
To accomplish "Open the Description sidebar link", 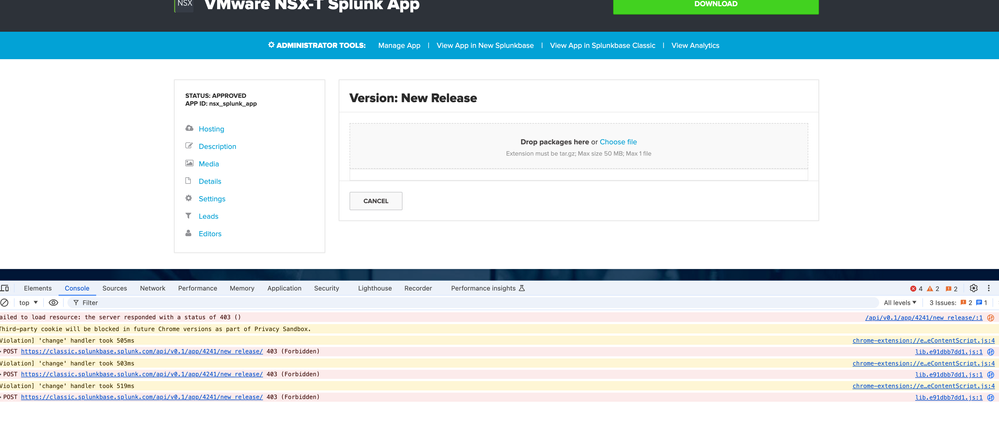I will point(217,147).
